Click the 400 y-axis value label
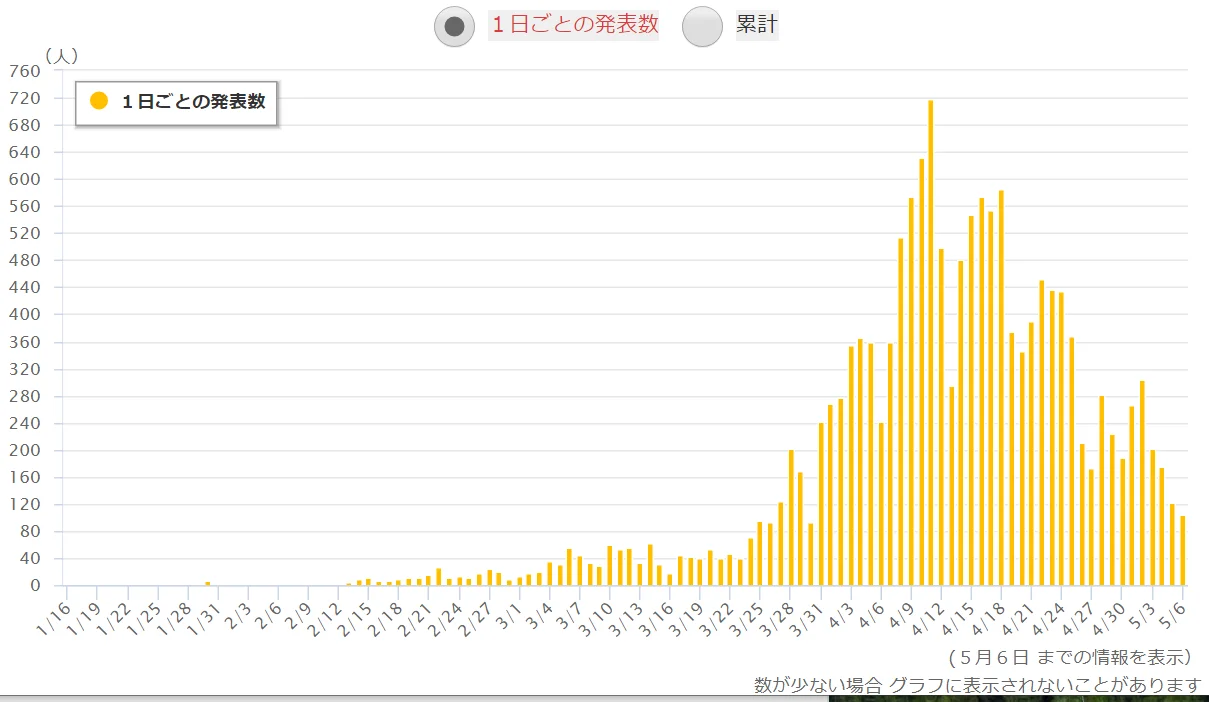The width and height of the screenshot is (1209, 702). (x=23, y=314)
